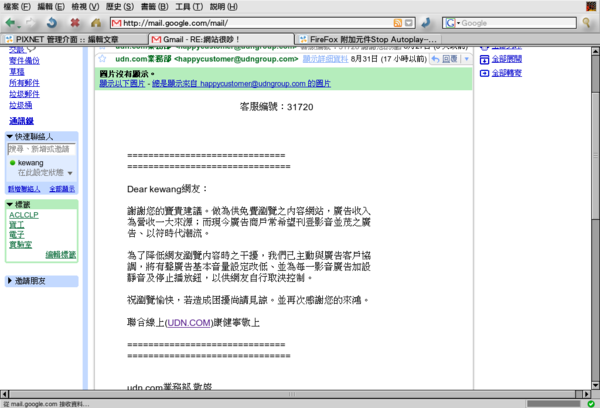Focus the Google search field
Image resolution: width=600 pixels, height=408 pixels.
[x=518, y=23]
